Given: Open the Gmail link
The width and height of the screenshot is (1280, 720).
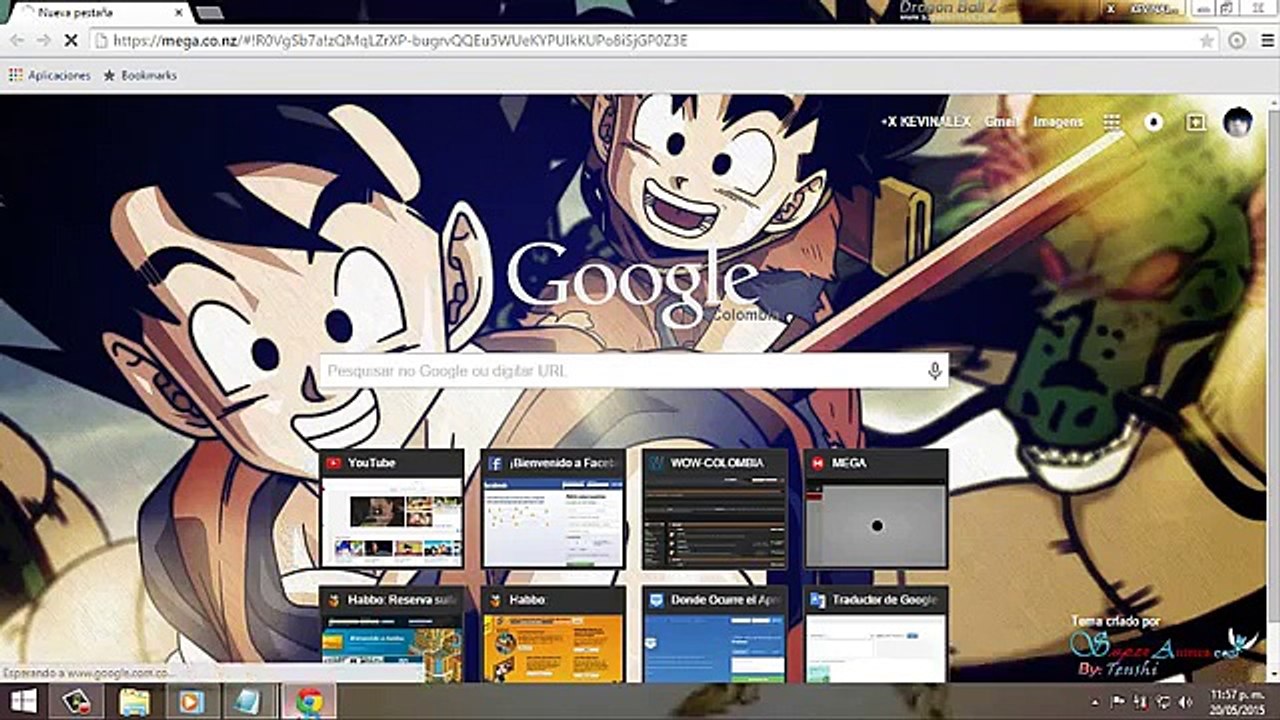Looking at the screenshot, I should click(x=1001, y=122).
